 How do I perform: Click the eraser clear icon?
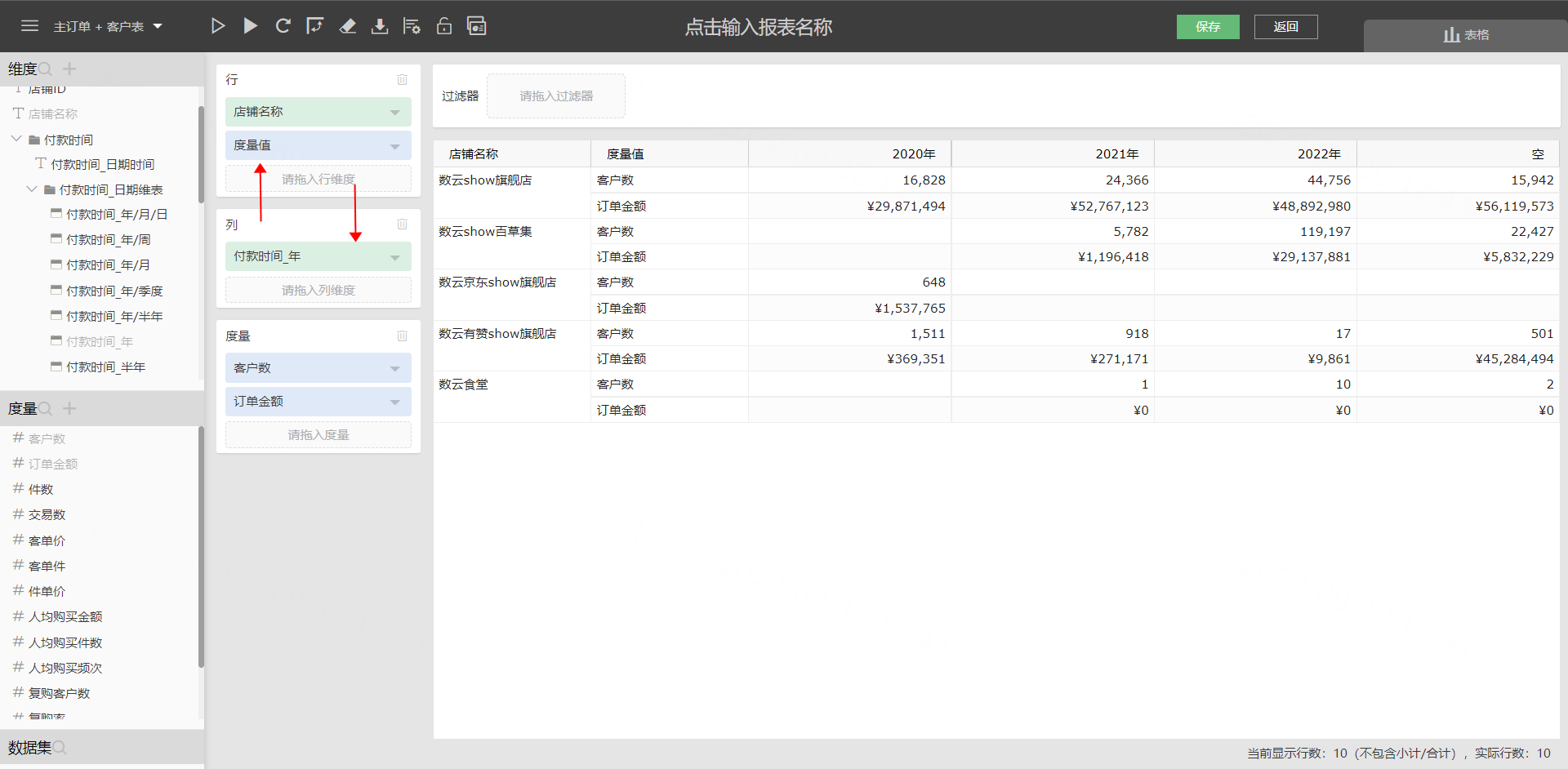[x=348, y=26]
